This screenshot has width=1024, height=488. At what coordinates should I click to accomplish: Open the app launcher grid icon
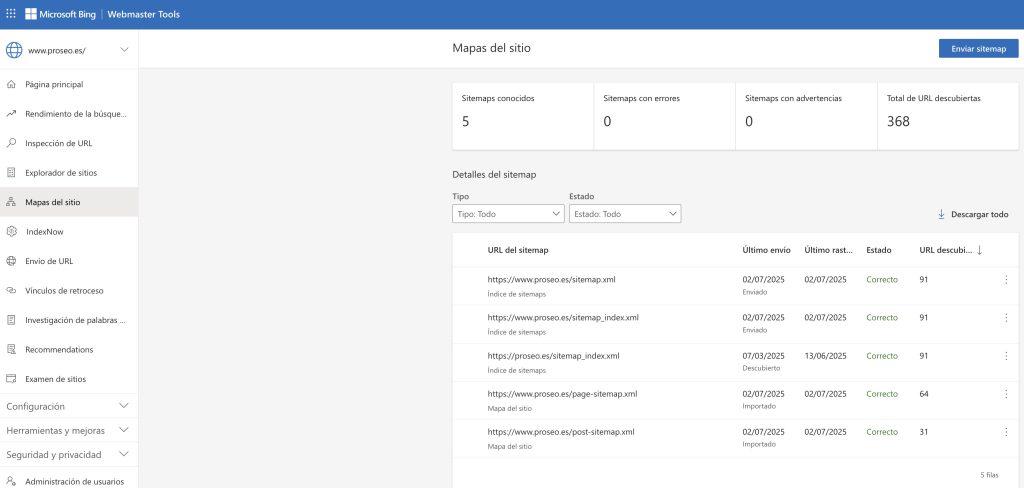pyautogui.click(x=11, y=14)
